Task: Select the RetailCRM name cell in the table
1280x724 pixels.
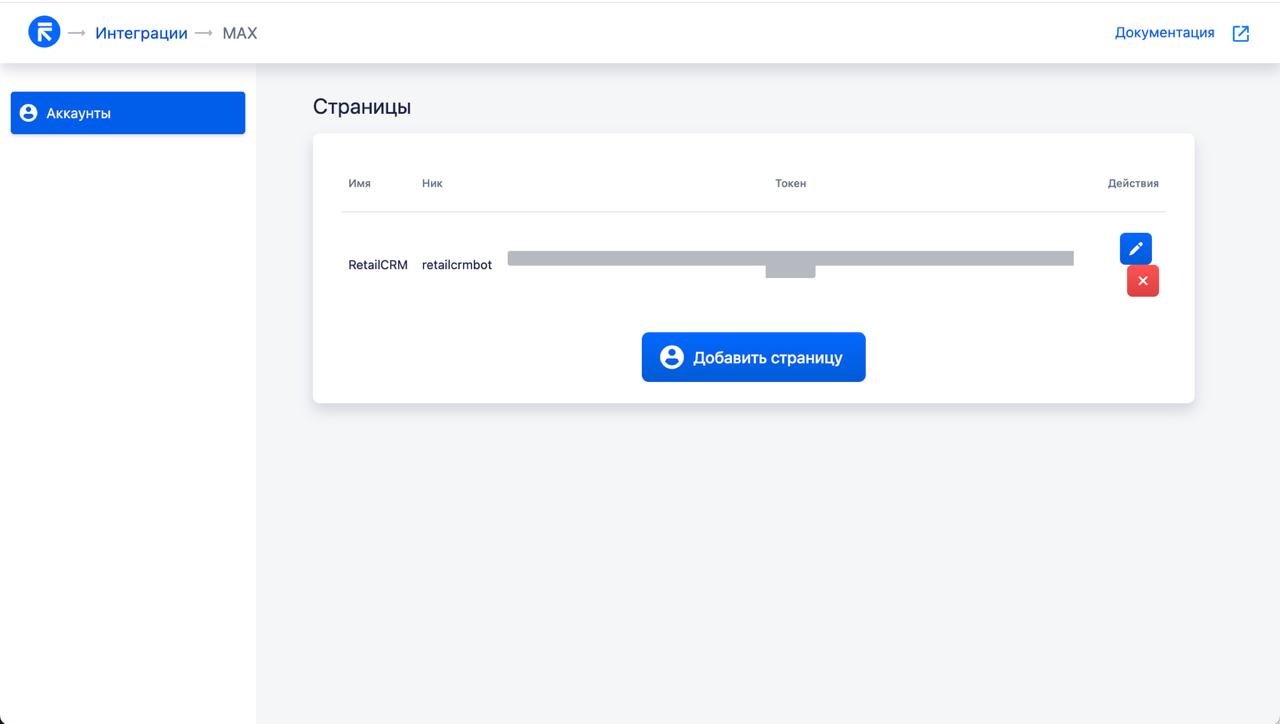Action: pos(377,265)
